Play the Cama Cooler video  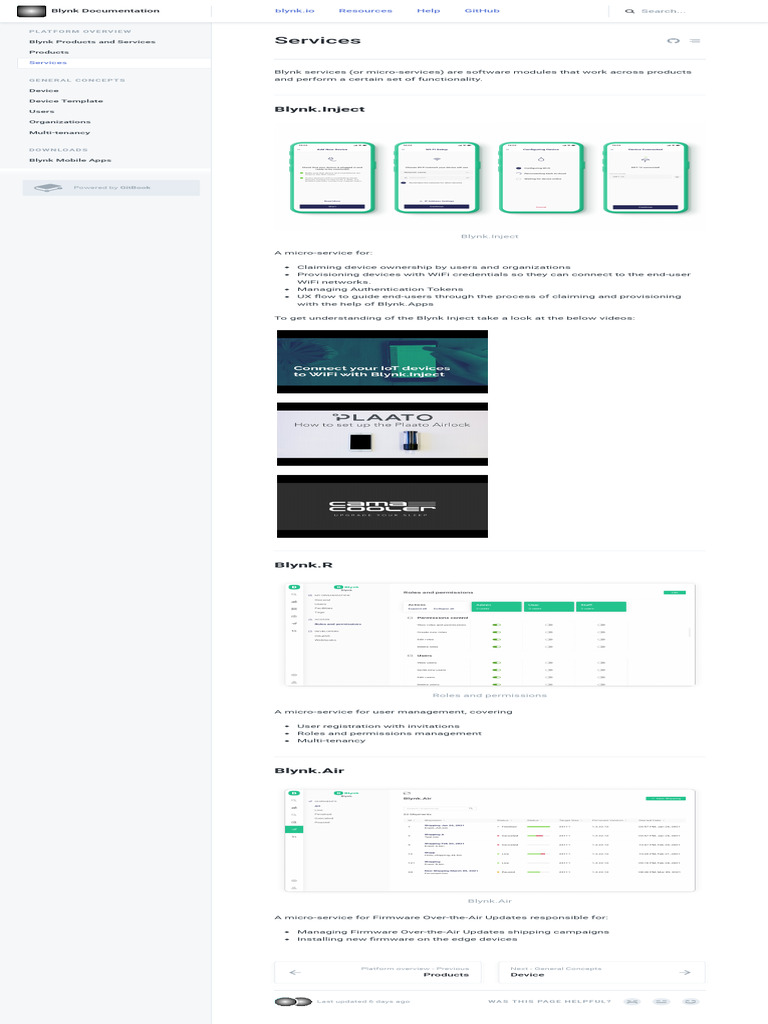click(x=382, y=507)
